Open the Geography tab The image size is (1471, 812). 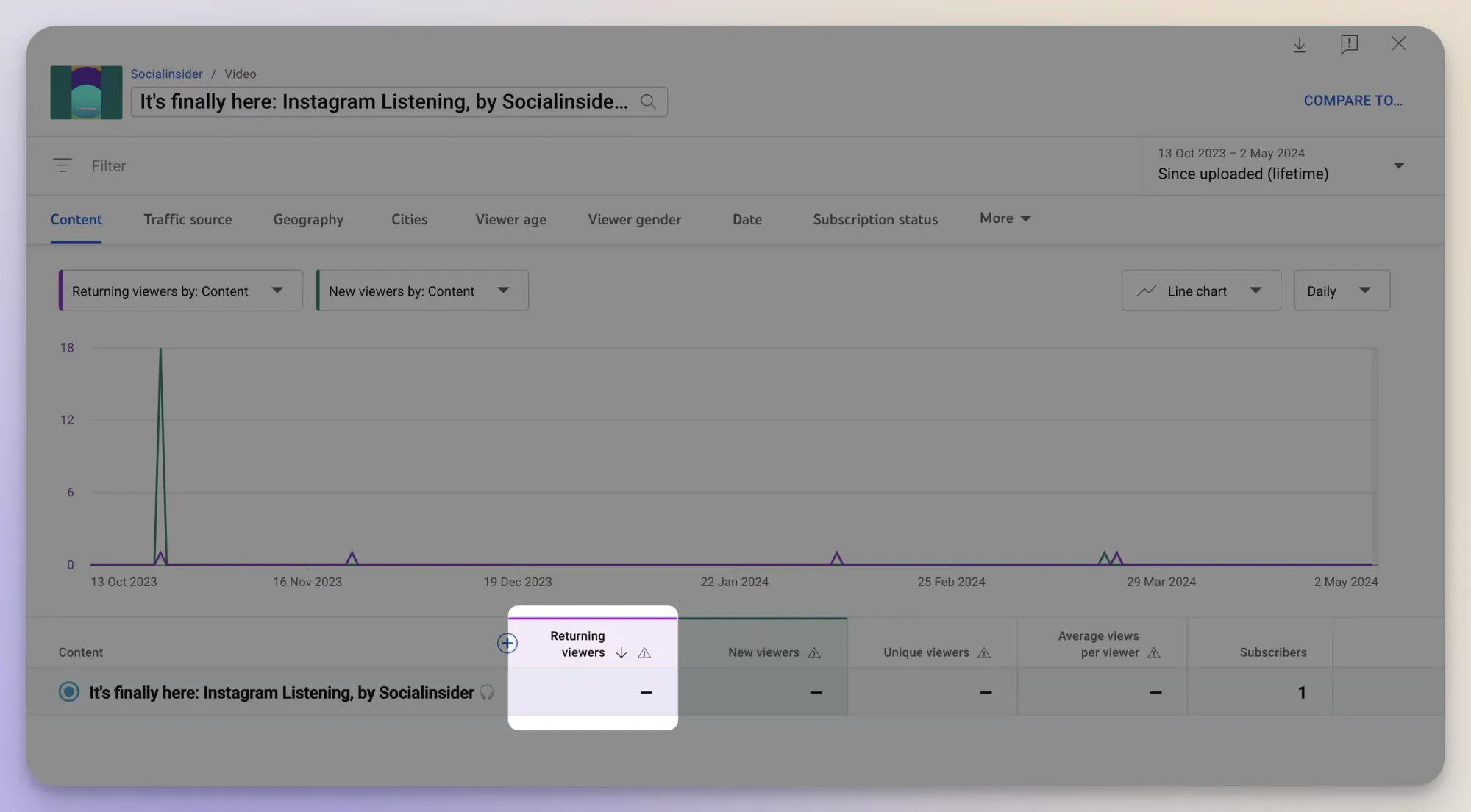(308, 219)
